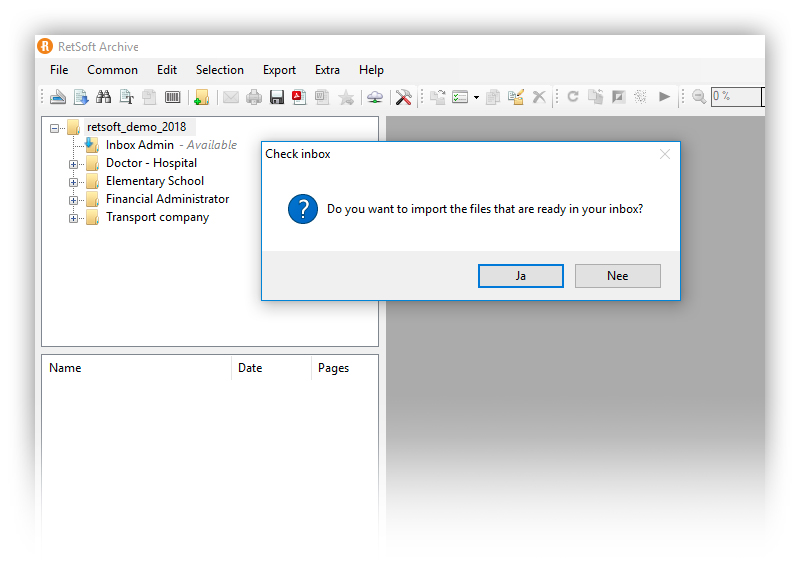
Task: Select the retsoft_demo_2018 root folder
Action: click(136, 127)
